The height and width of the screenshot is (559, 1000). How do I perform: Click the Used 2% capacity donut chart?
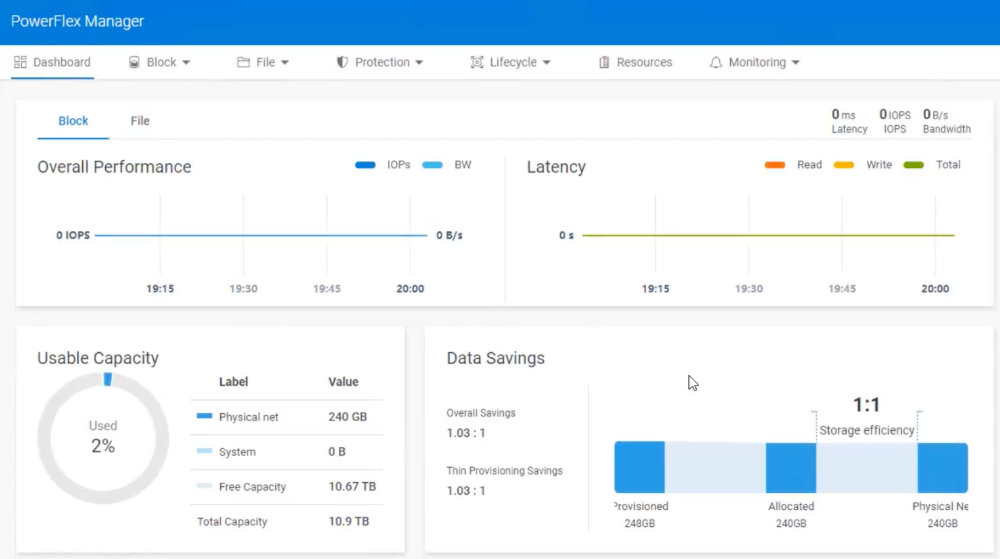click(103, 437)
